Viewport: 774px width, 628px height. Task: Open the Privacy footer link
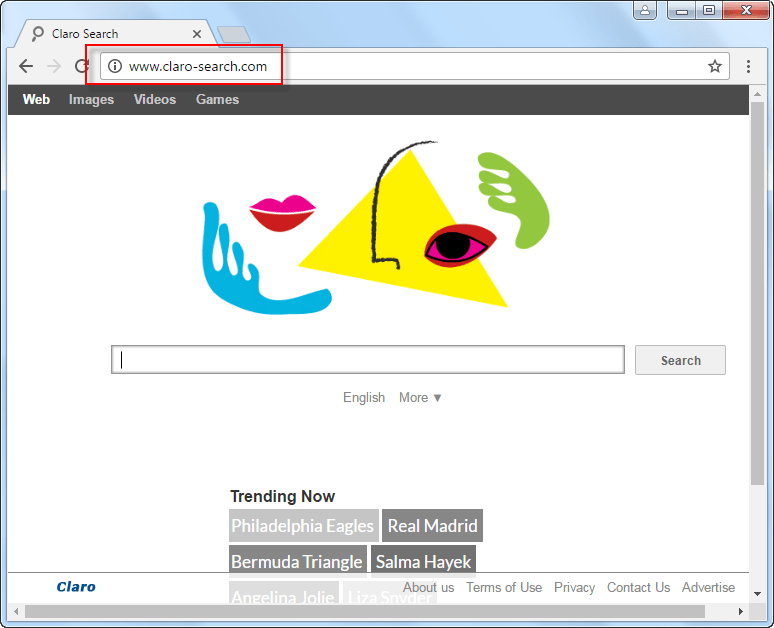574,588
